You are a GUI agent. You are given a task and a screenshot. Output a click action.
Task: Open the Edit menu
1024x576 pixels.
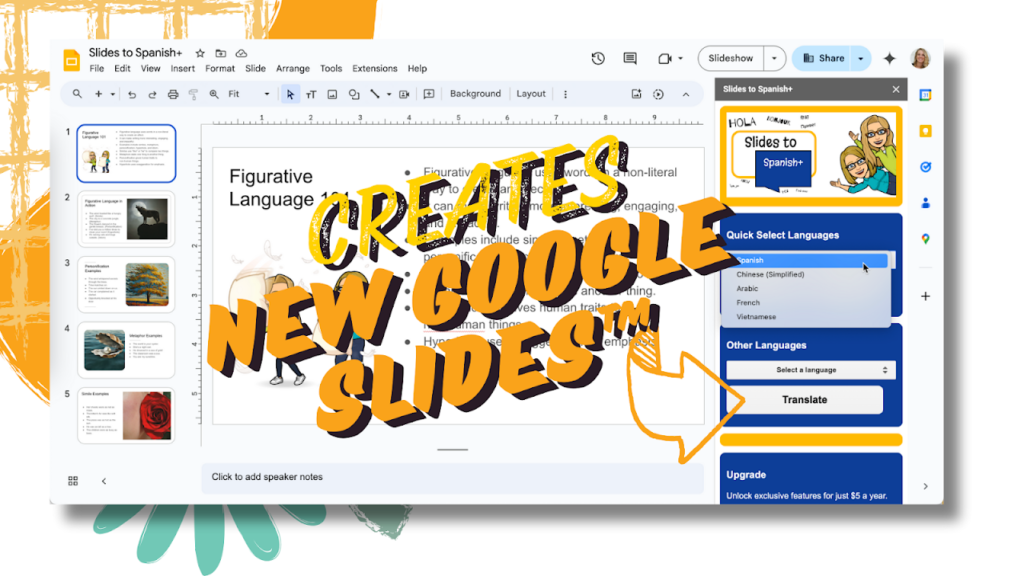122,69
